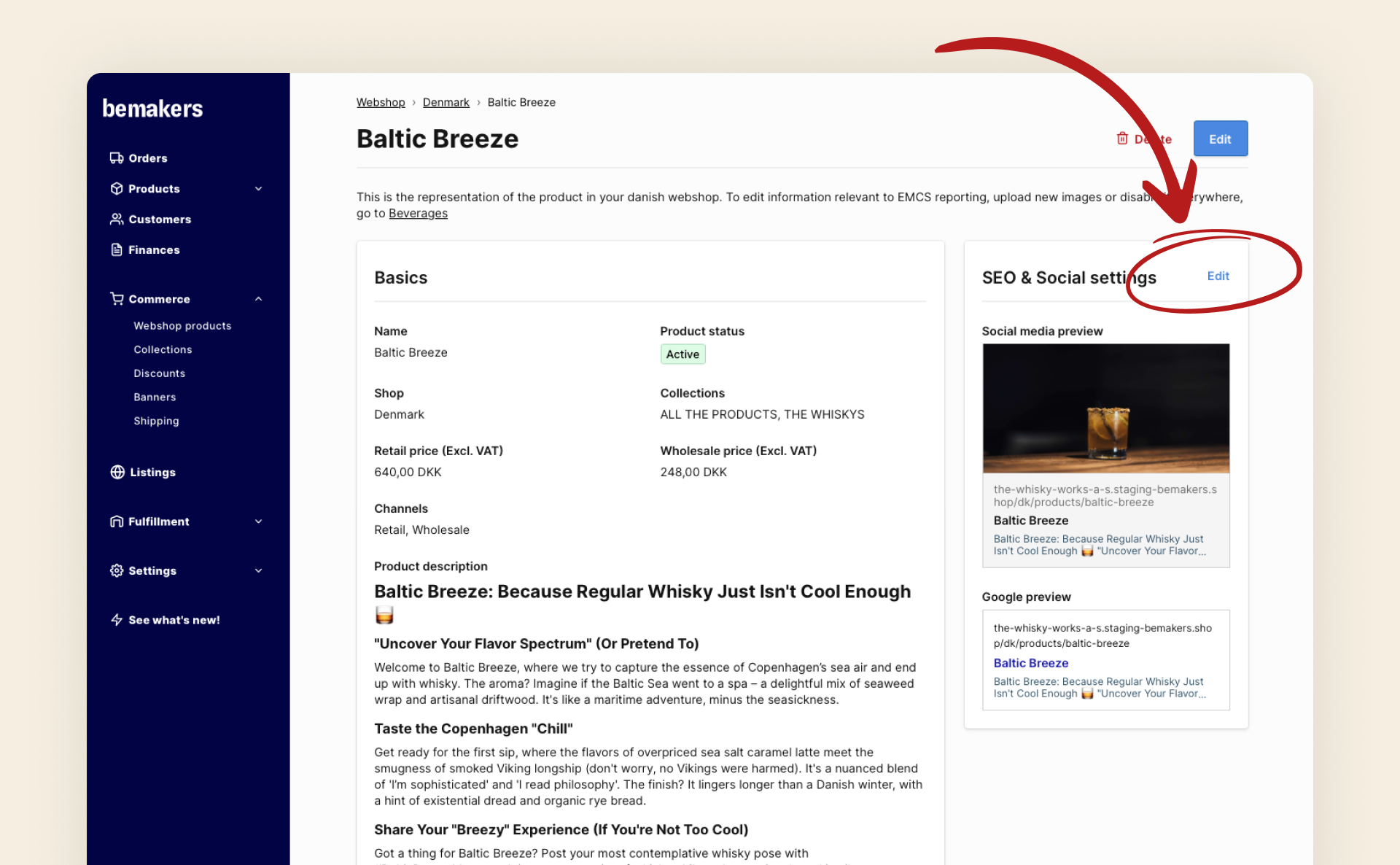The height and width of the screenshot is (865, 1400).
Task: Click Baltic Breeze breadcrumb text
Action: pyautogui.click(x=521, y=102)
